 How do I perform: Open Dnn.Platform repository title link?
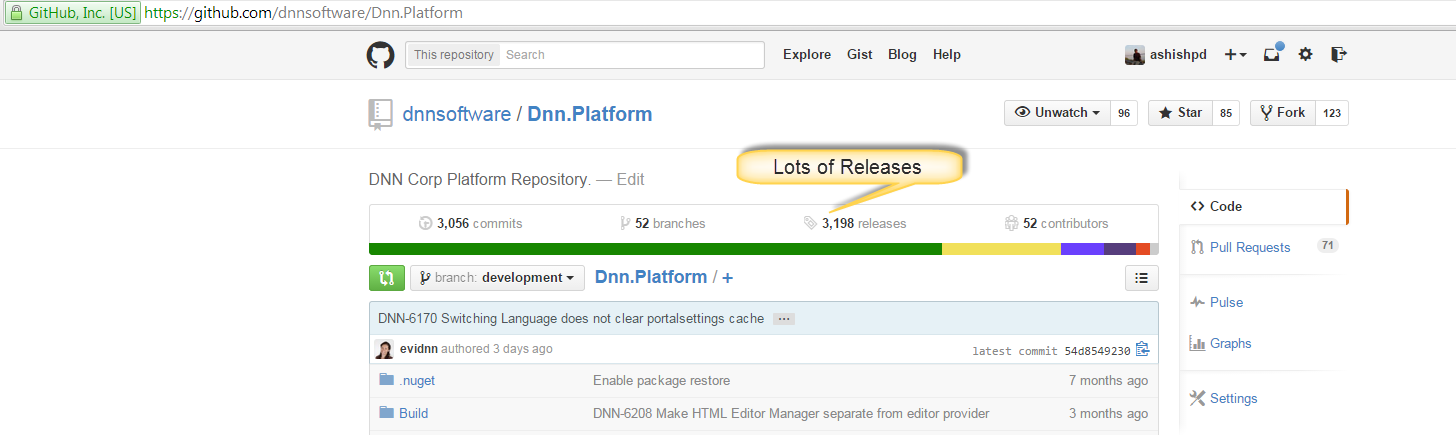pyautogui.click(x=590, y=114)
